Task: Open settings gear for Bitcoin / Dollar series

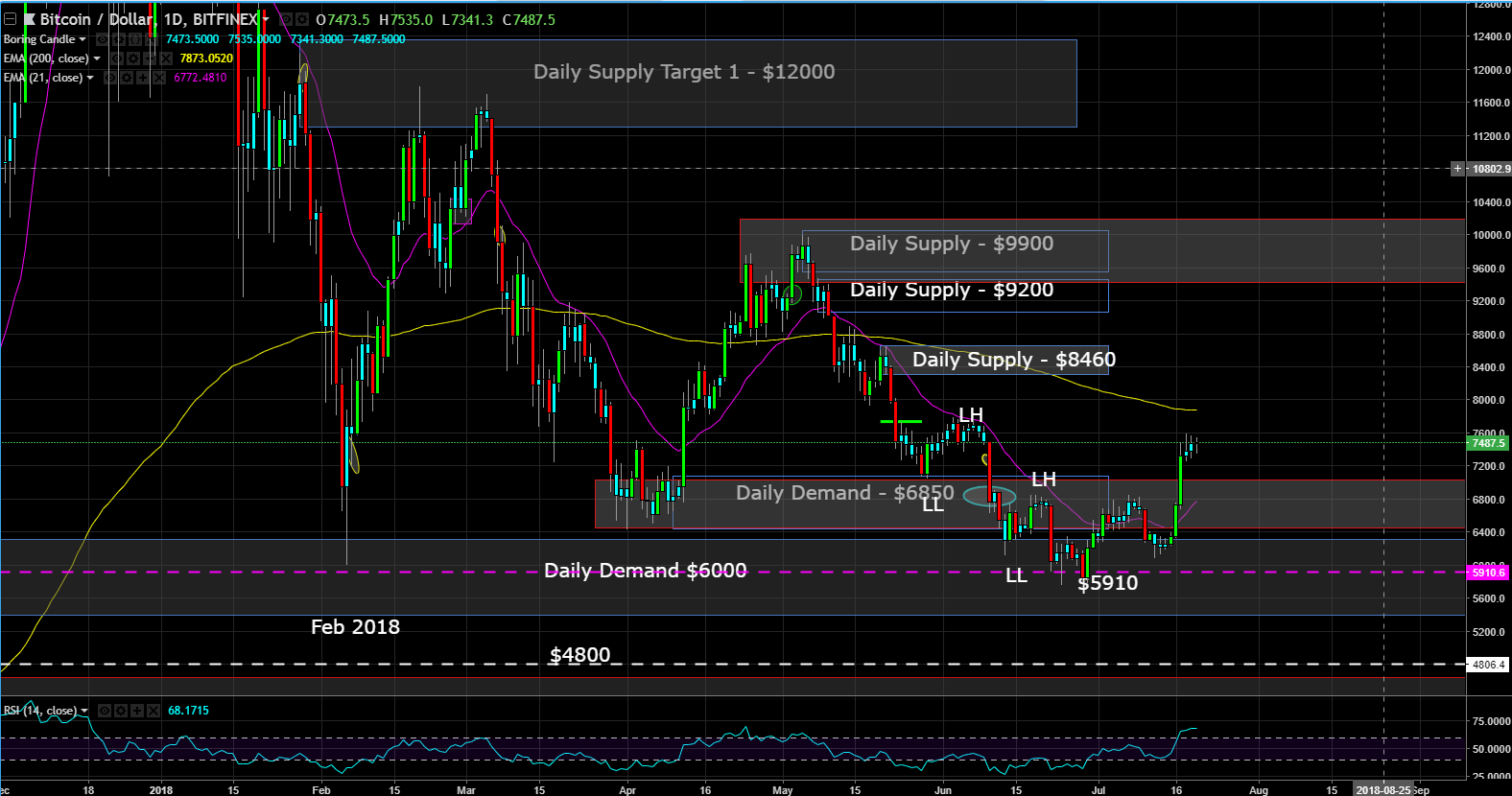Action: pyautogui.click(x=301, y=19)
